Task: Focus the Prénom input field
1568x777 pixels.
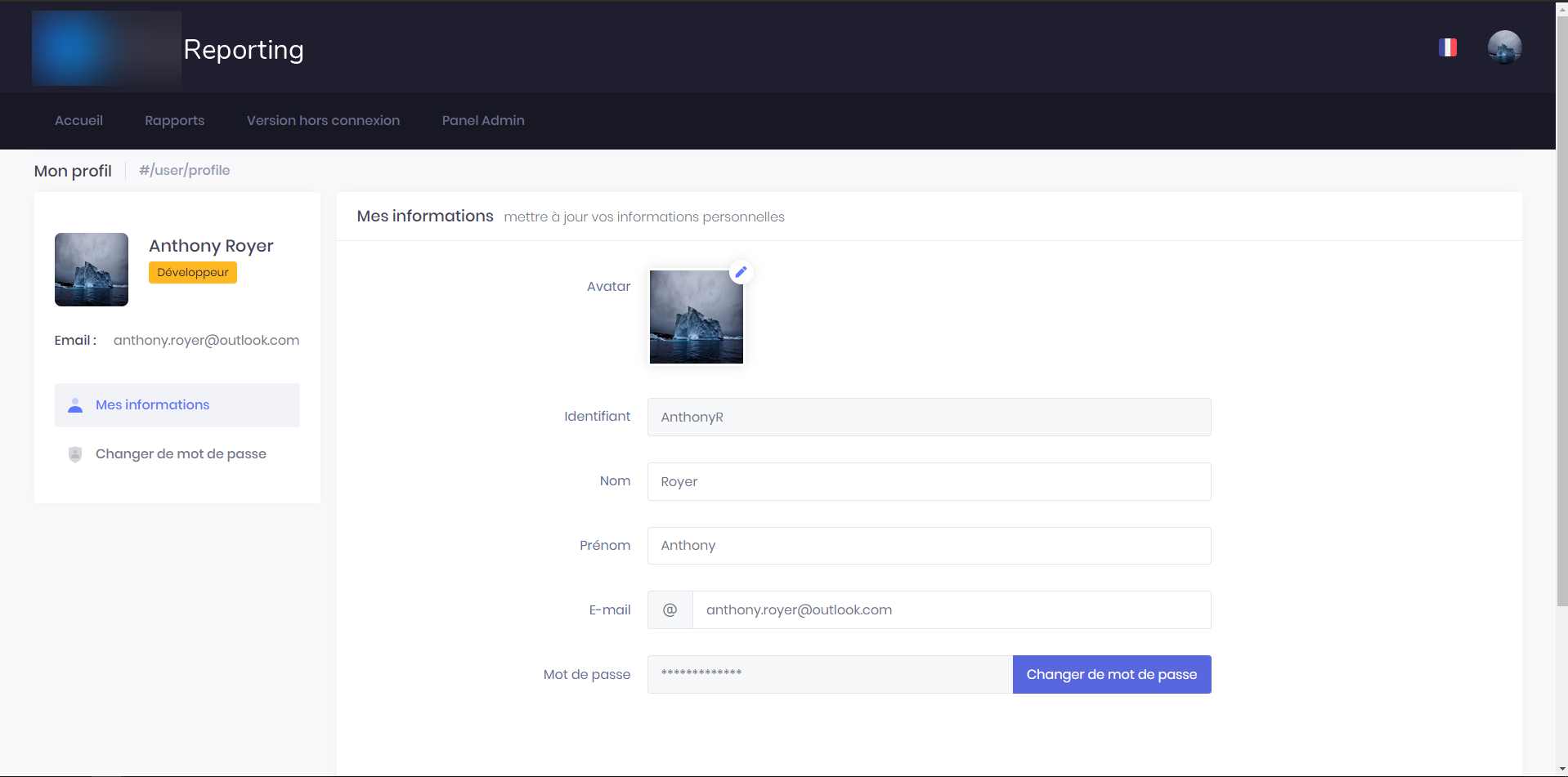Action: tap(929, 546)
